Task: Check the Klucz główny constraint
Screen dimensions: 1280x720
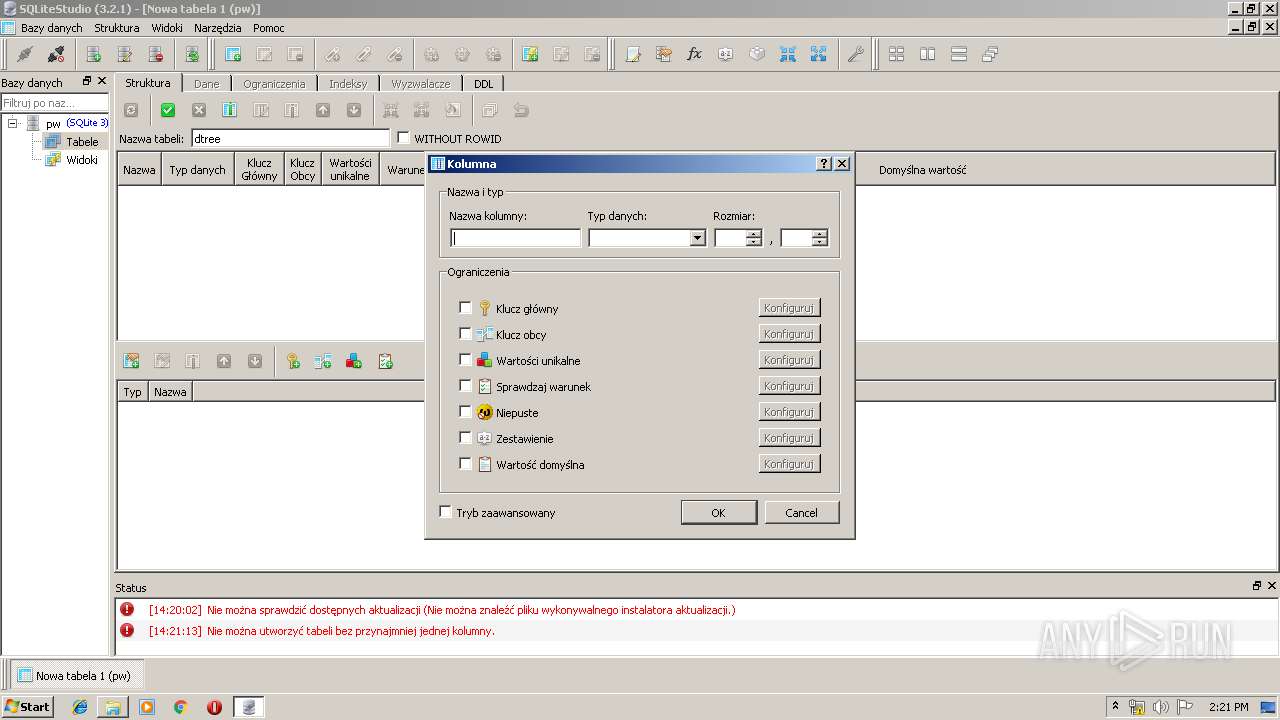Action: tap(465, 308)
